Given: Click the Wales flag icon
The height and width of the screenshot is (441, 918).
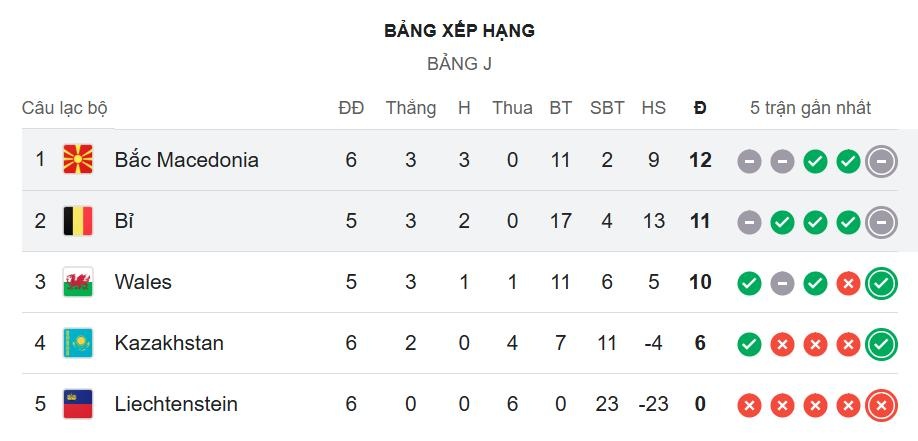Looking at the screenshot, I should [x=78, y=282].
